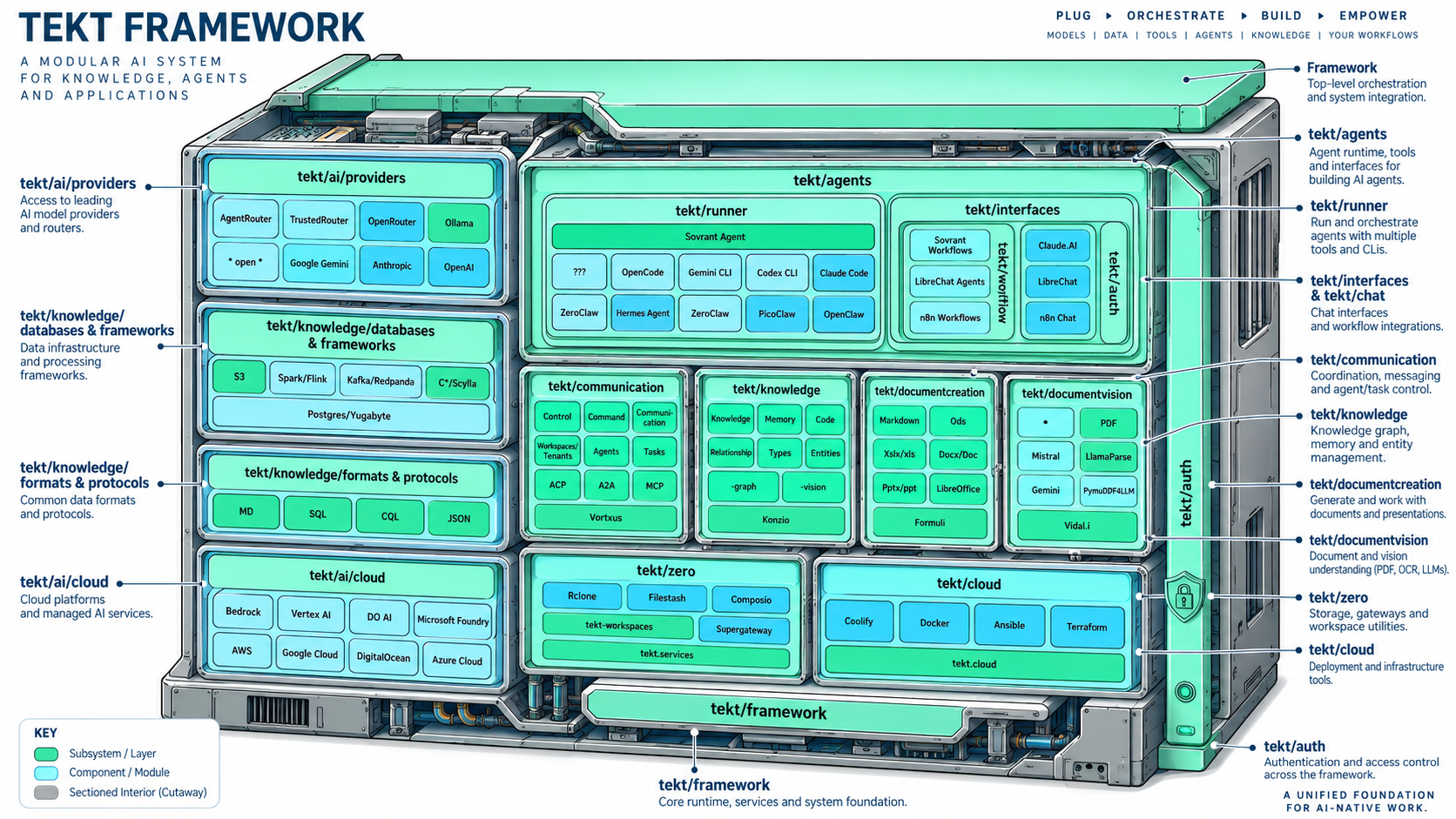Click the Docker box in tekt/cloud

(934, 623)
